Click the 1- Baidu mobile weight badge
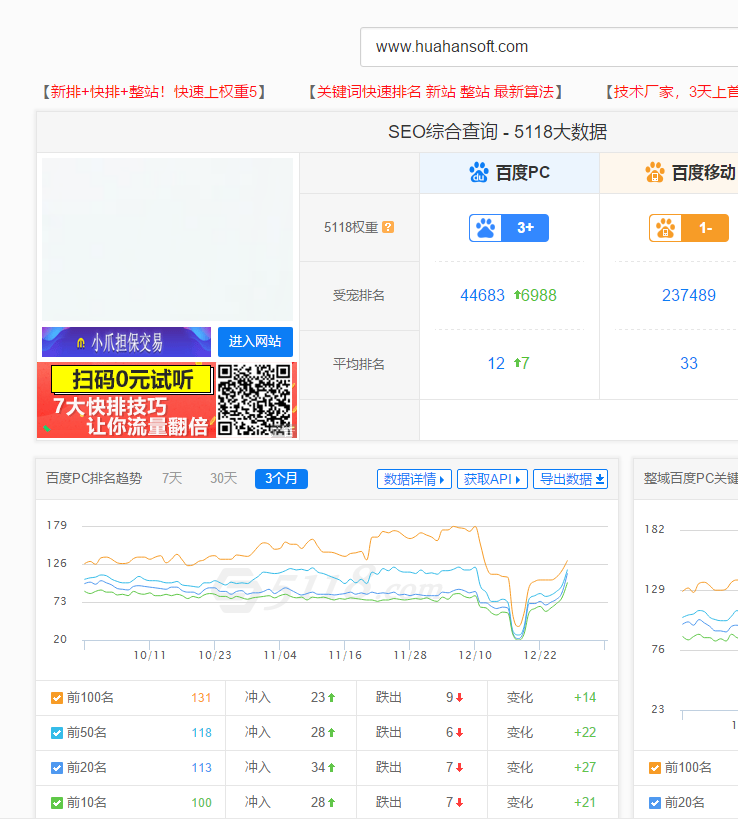The image size is (738, 838). coord(689,228)
